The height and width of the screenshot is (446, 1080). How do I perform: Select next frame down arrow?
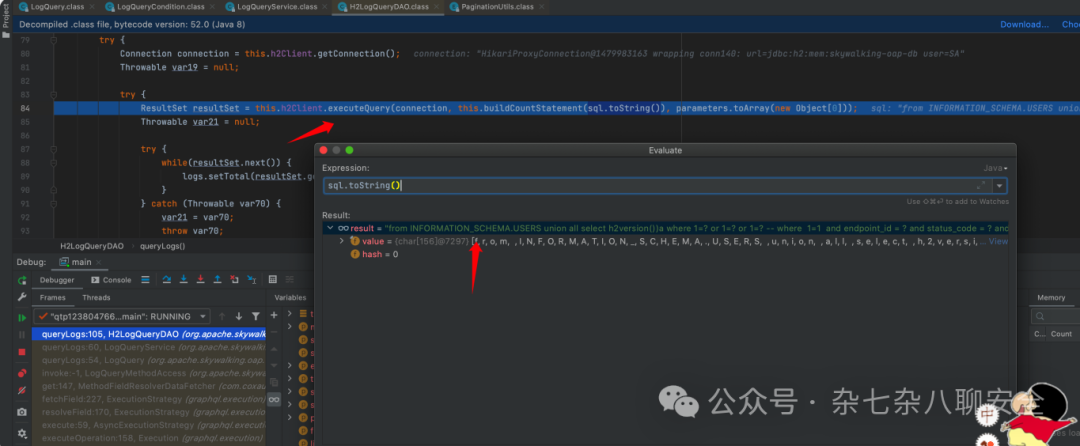tap(239, 316)
